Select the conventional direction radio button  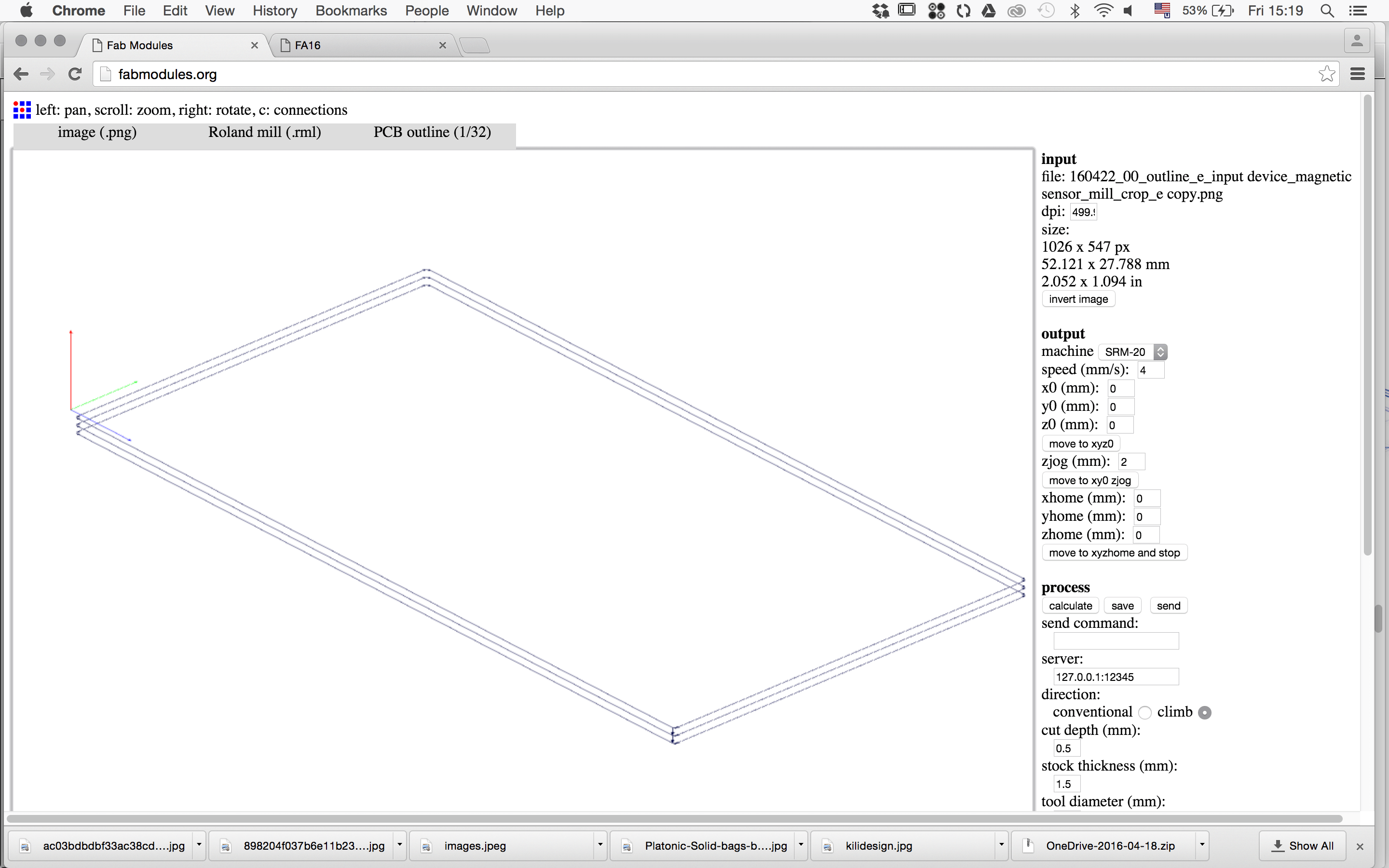pyautogui.click(x=1145, y=712)
